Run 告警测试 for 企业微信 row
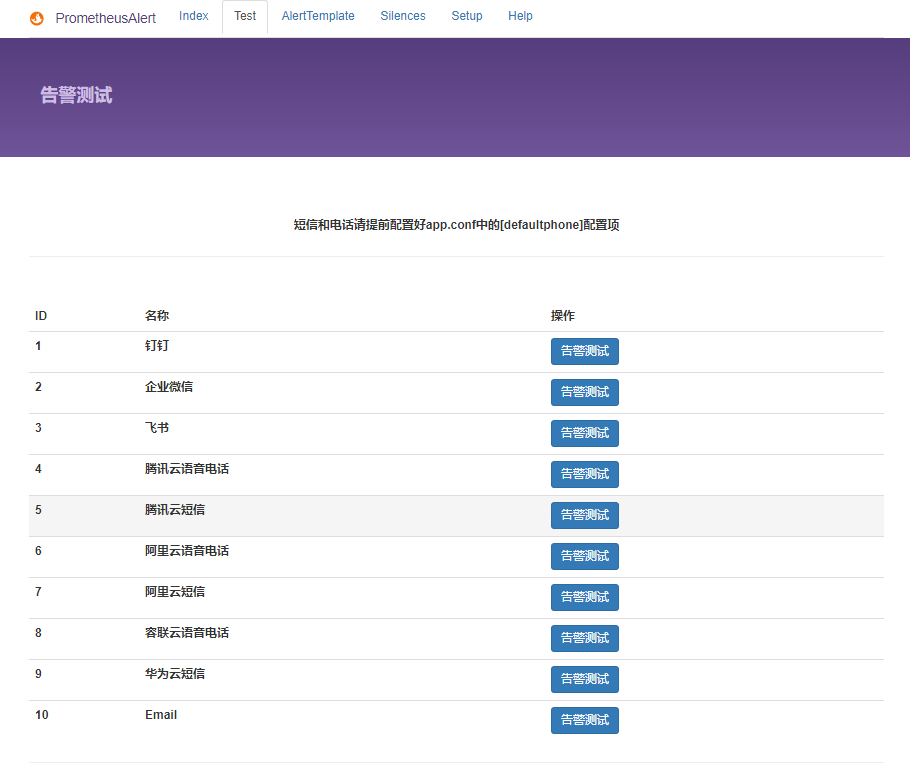Viewport: 910px width, 772px height. (584, 392)
